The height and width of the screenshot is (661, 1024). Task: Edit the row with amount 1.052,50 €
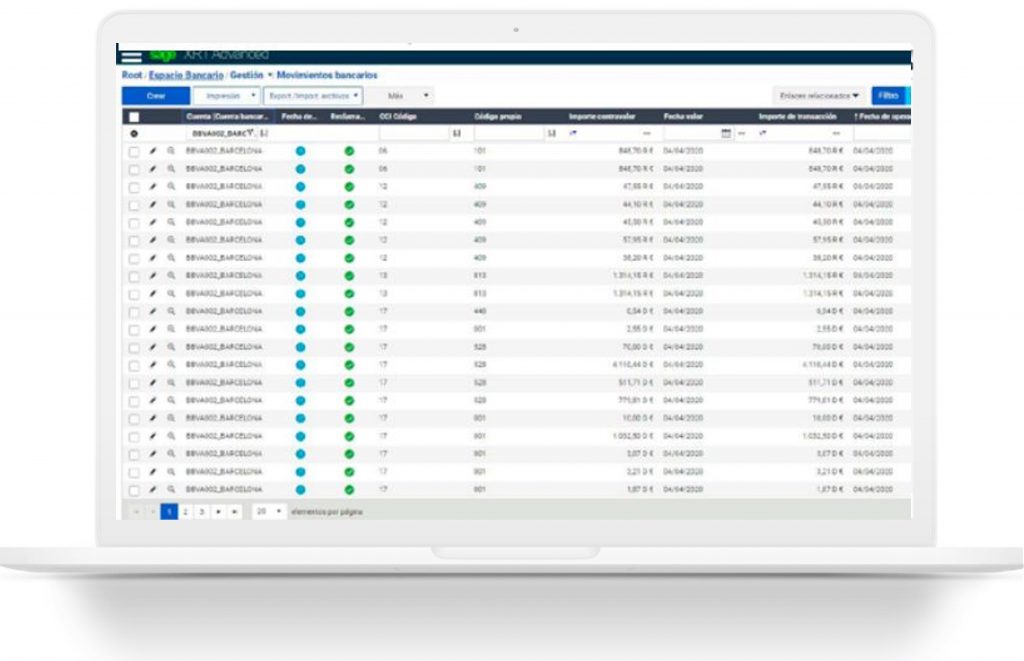click(153, 436)
